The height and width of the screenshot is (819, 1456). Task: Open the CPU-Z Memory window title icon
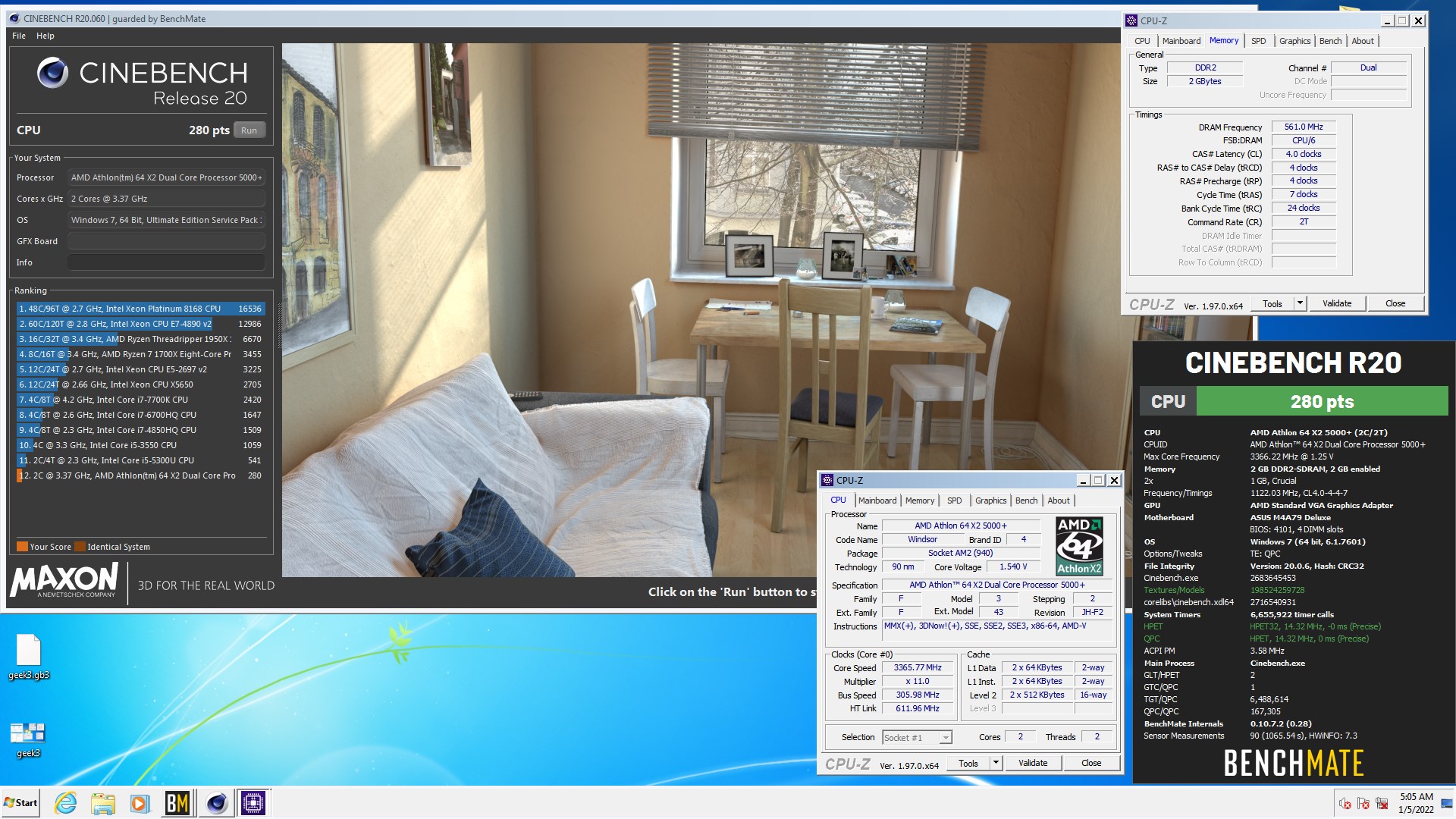1131,20
